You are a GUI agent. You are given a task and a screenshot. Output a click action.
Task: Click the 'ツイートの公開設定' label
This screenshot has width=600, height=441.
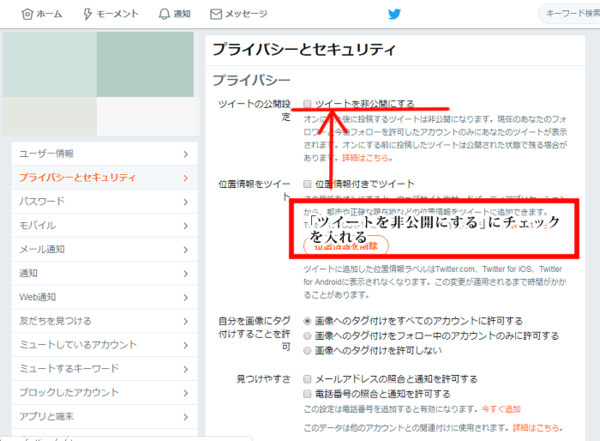coord(254,110)
